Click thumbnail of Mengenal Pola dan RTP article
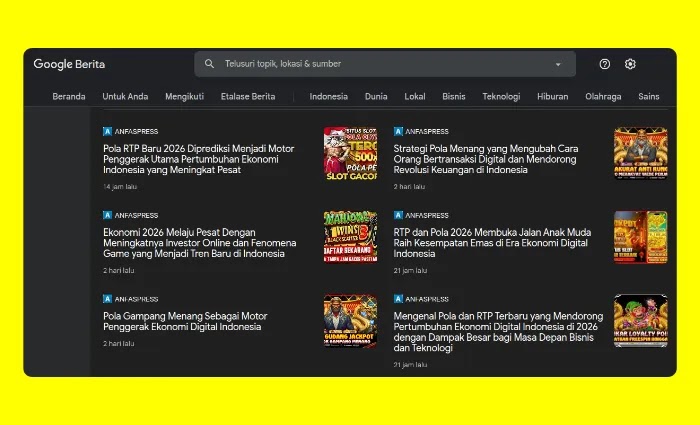This screenshot has width=700, height=425. 641,321
